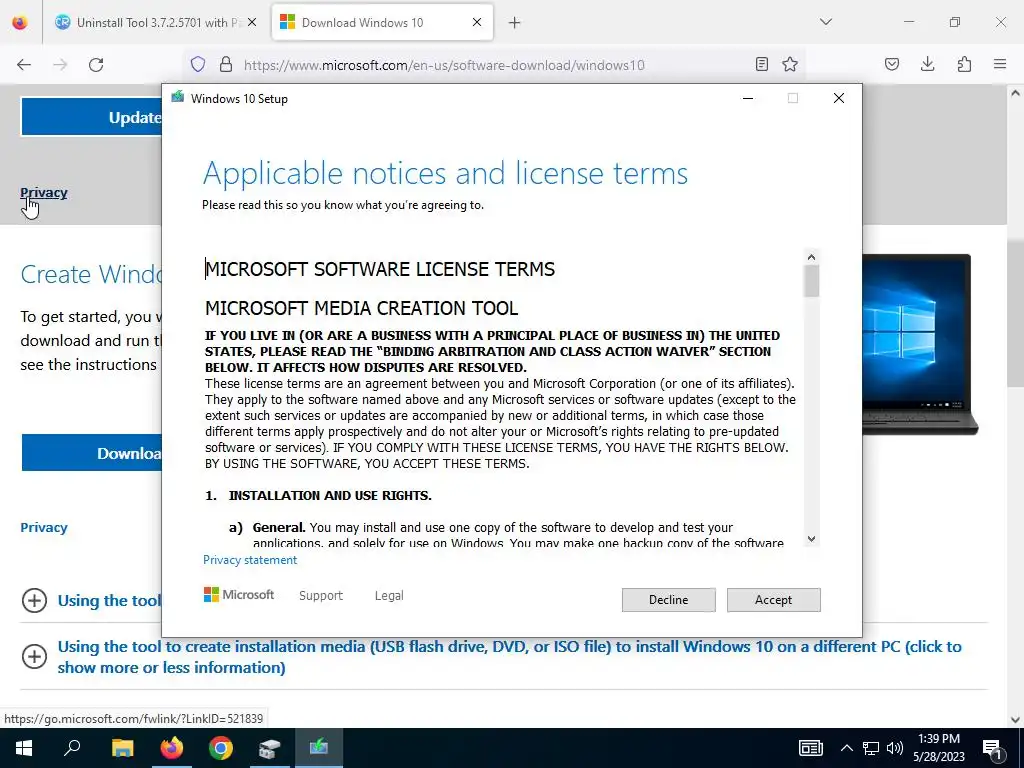Minimize the Windows 10 Setup window
1024x768 pixels.
748,99
